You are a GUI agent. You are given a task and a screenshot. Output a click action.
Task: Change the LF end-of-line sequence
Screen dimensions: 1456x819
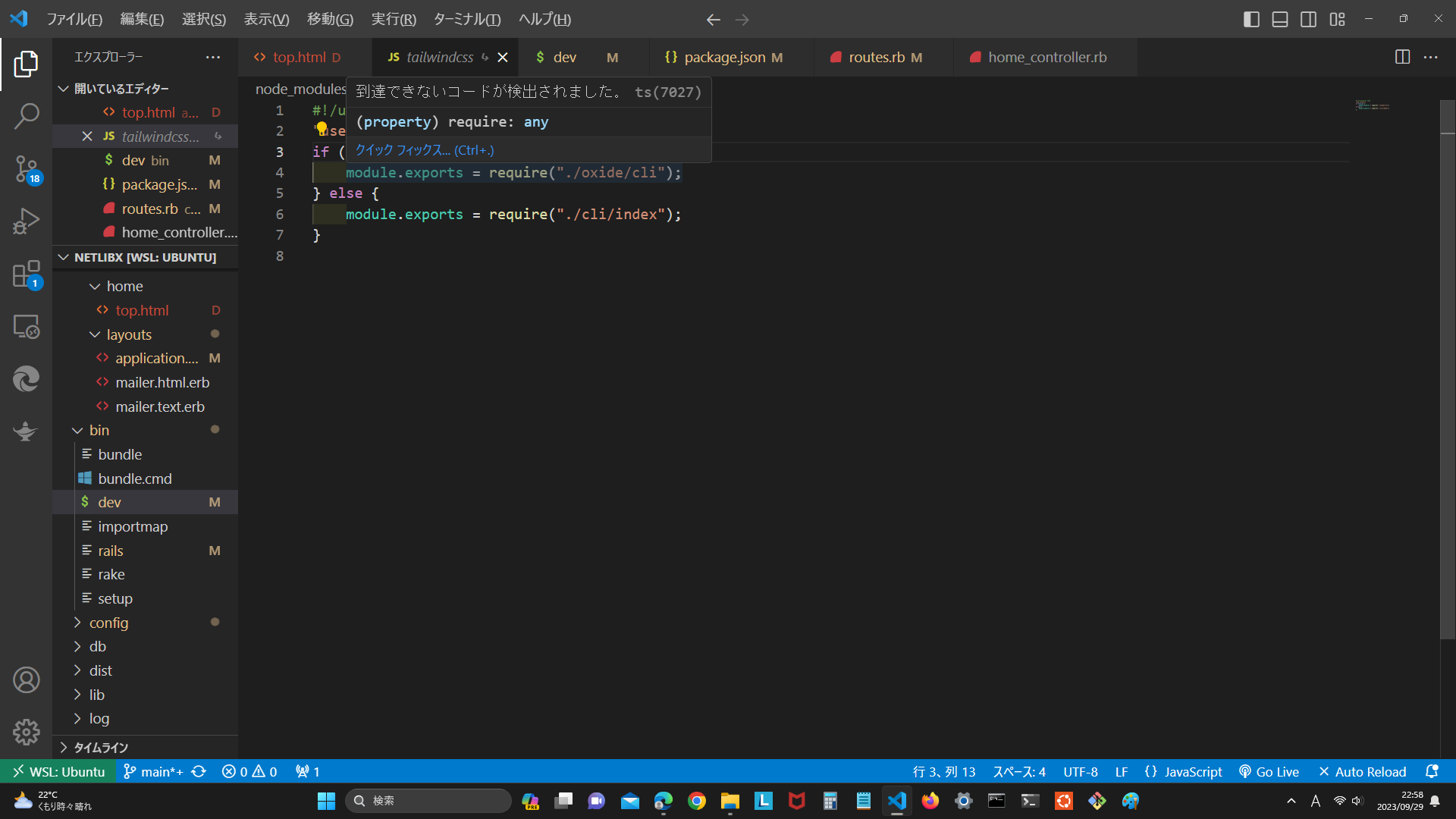[x=1121, y=771]
